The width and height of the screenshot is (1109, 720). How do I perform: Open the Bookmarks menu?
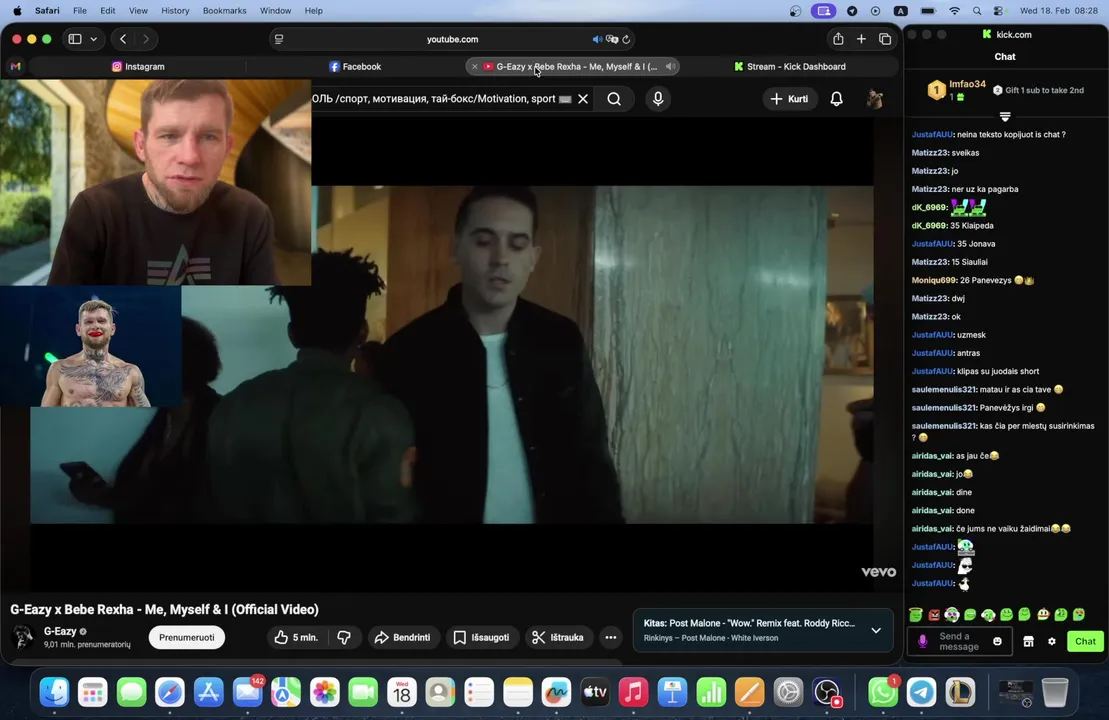pos(224,11)
